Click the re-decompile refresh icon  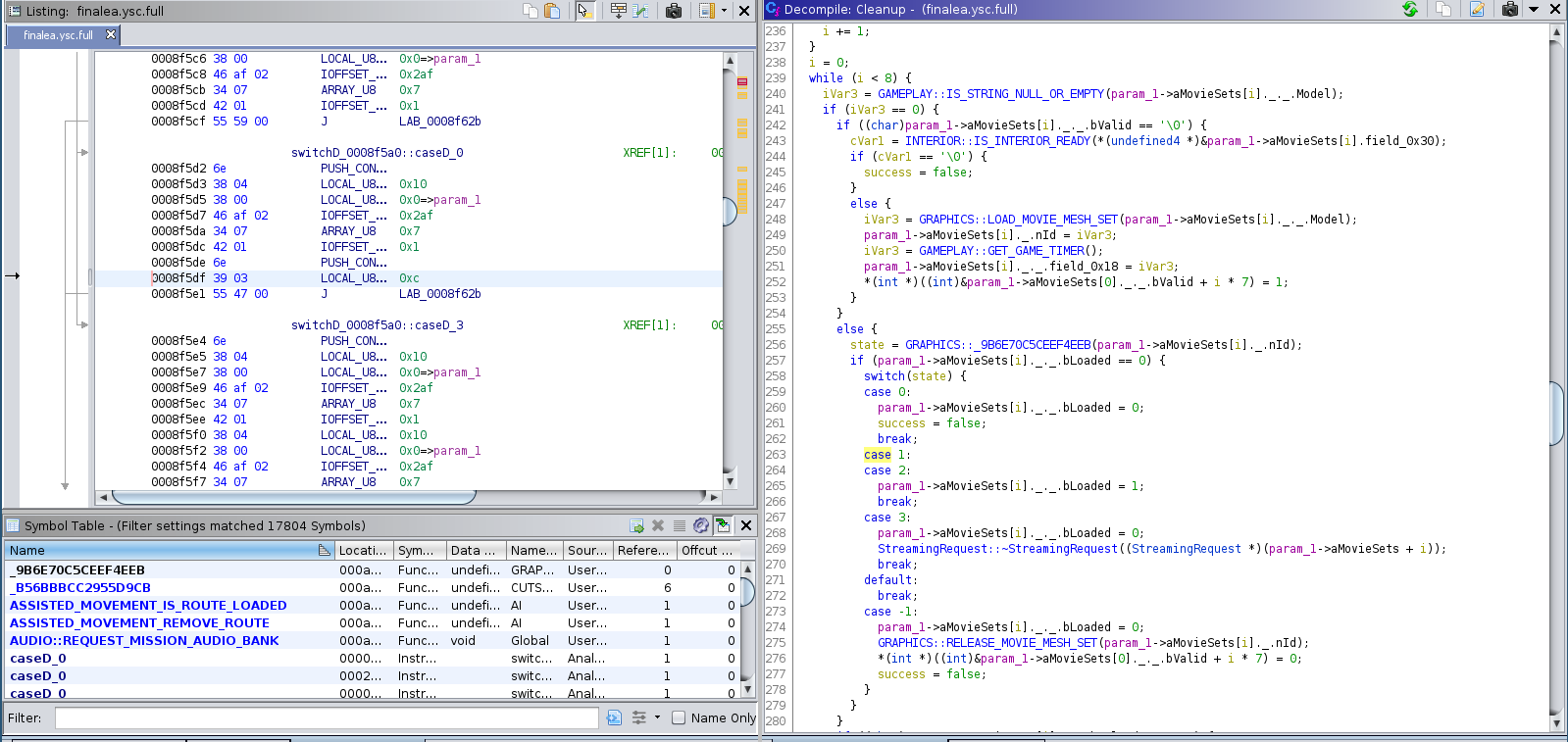(x=1410, y=9)
